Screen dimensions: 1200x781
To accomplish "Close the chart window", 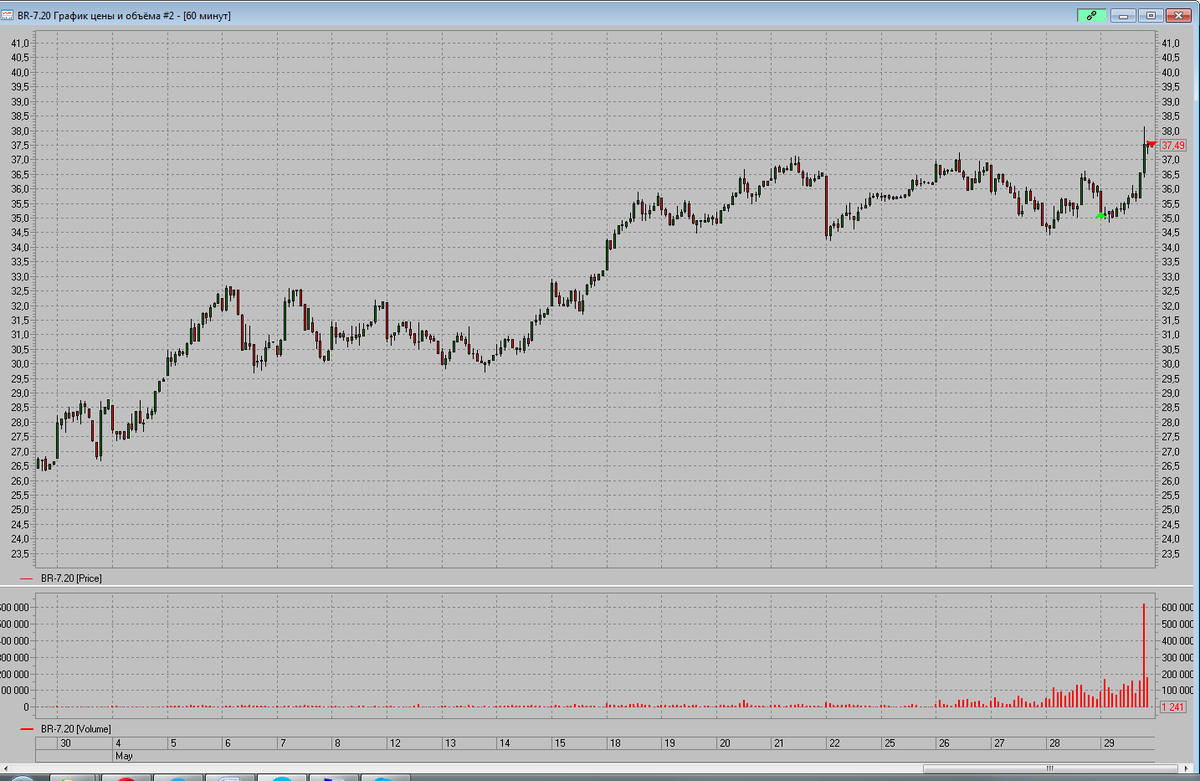I will coord(1179,15).
